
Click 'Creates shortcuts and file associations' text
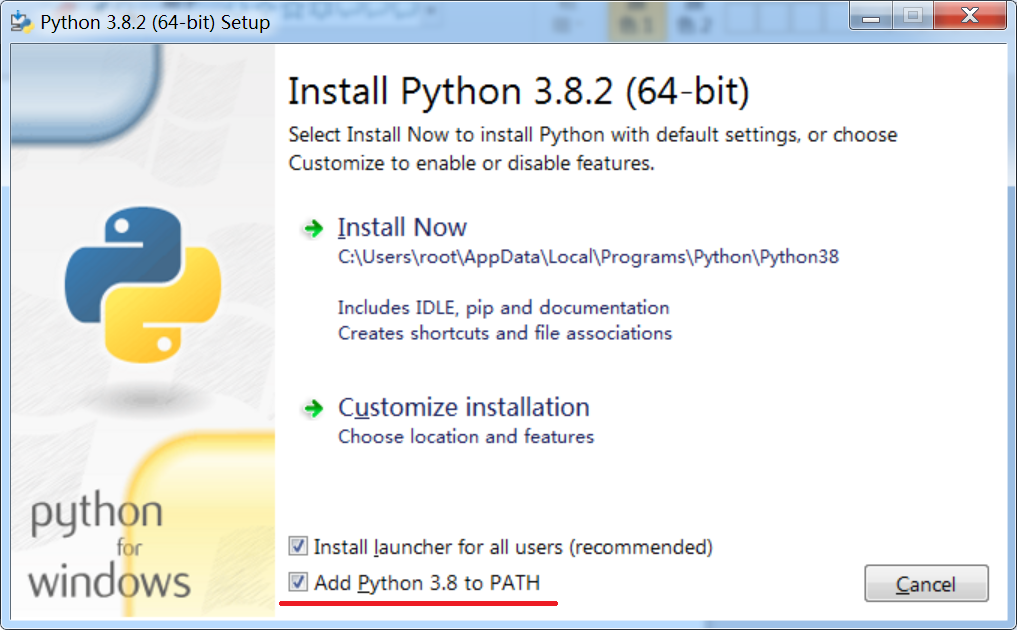[x=505, y=333]
